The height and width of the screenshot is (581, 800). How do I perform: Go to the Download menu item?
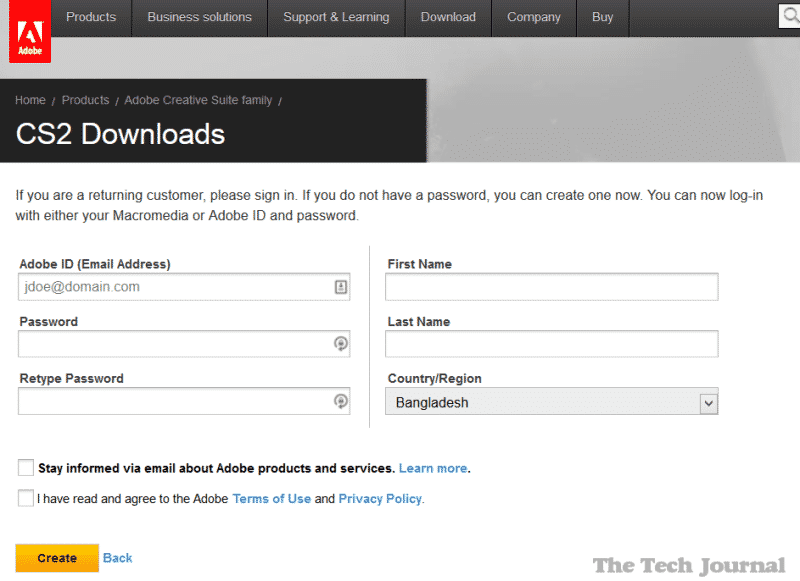448,17
